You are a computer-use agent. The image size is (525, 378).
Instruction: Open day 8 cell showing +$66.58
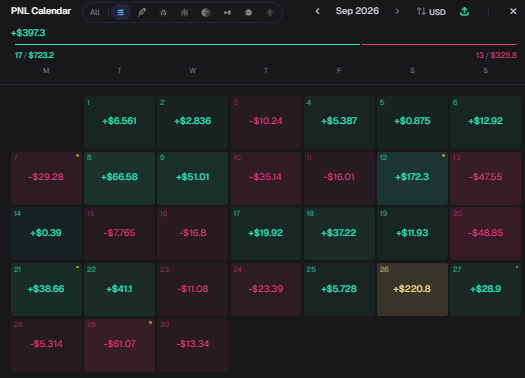coord(120,178)
